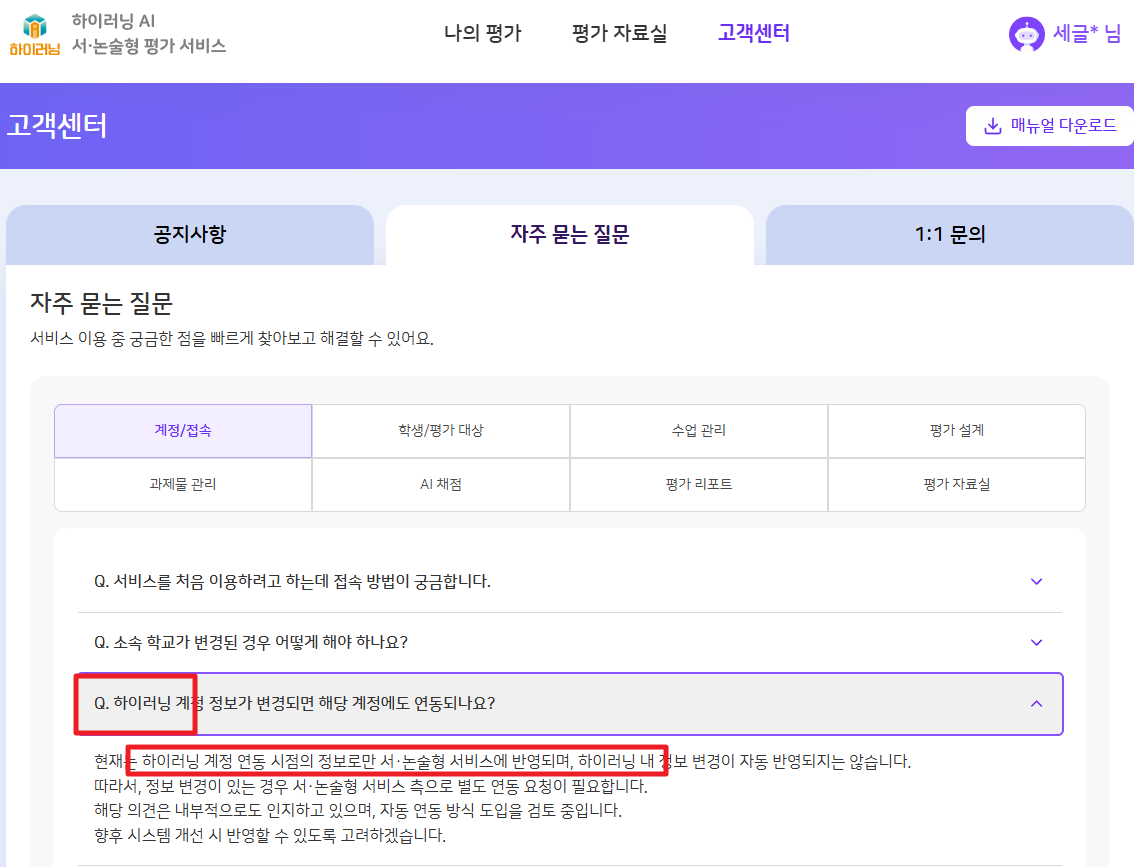Viewport: 1134px width, 867px height.
Task: Switch to the 1:1 문의 tab
Action: (950, 234)
